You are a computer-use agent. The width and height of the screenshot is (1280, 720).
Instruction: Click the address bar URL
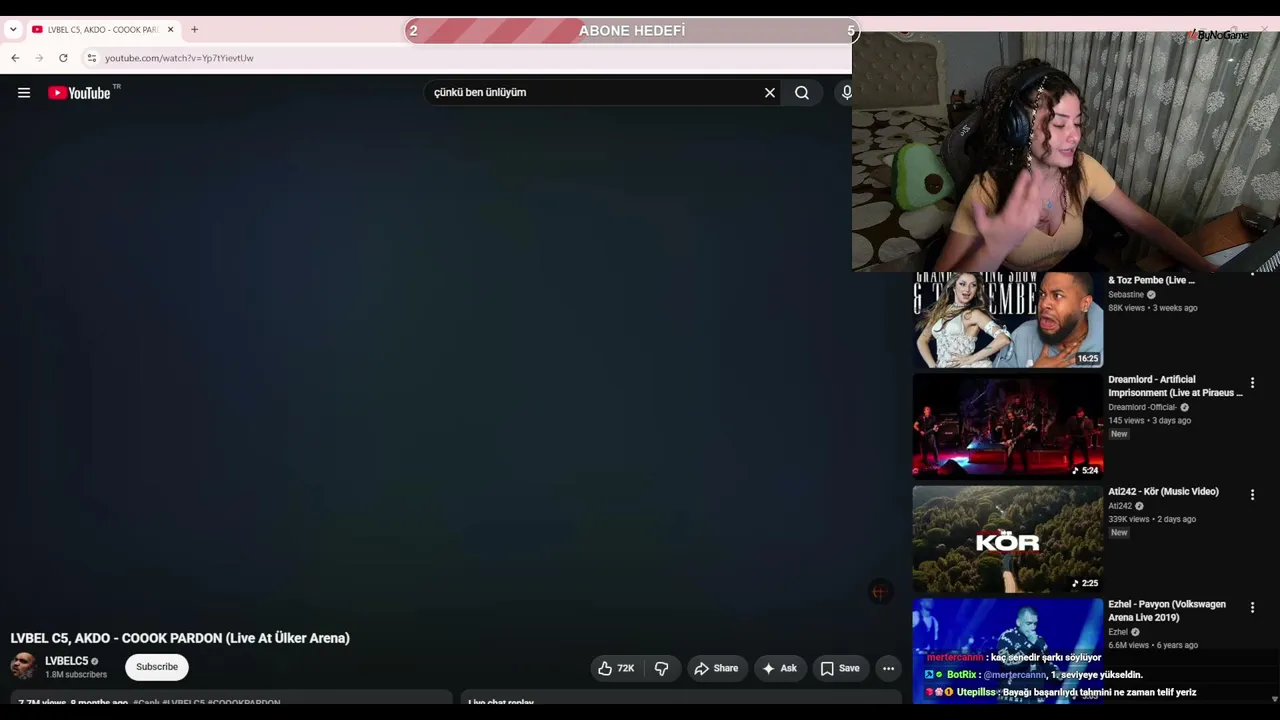(179, 58)
